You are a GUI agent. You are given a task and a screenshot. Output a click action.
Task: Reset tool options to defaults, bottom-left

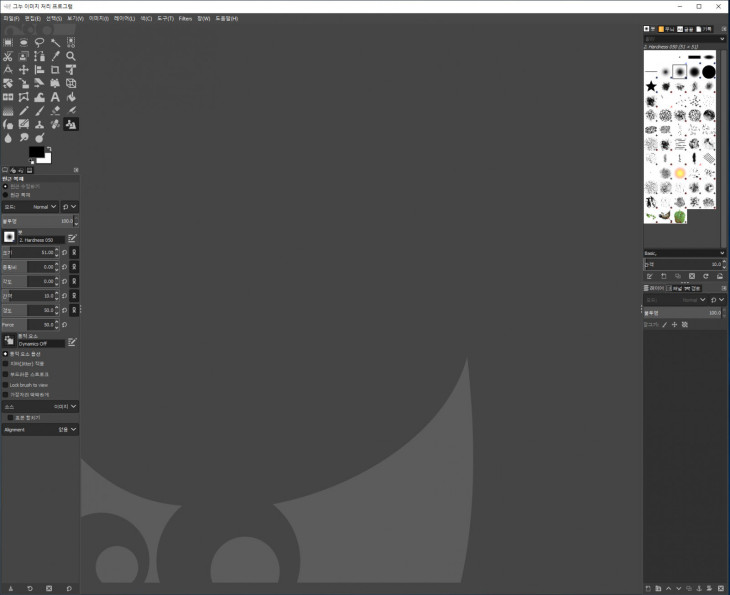[x=69, y=588]
